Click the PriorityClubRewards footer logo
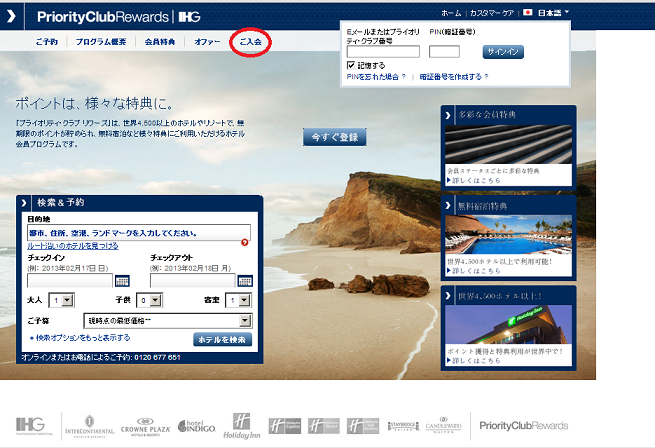 coord(524,426)
